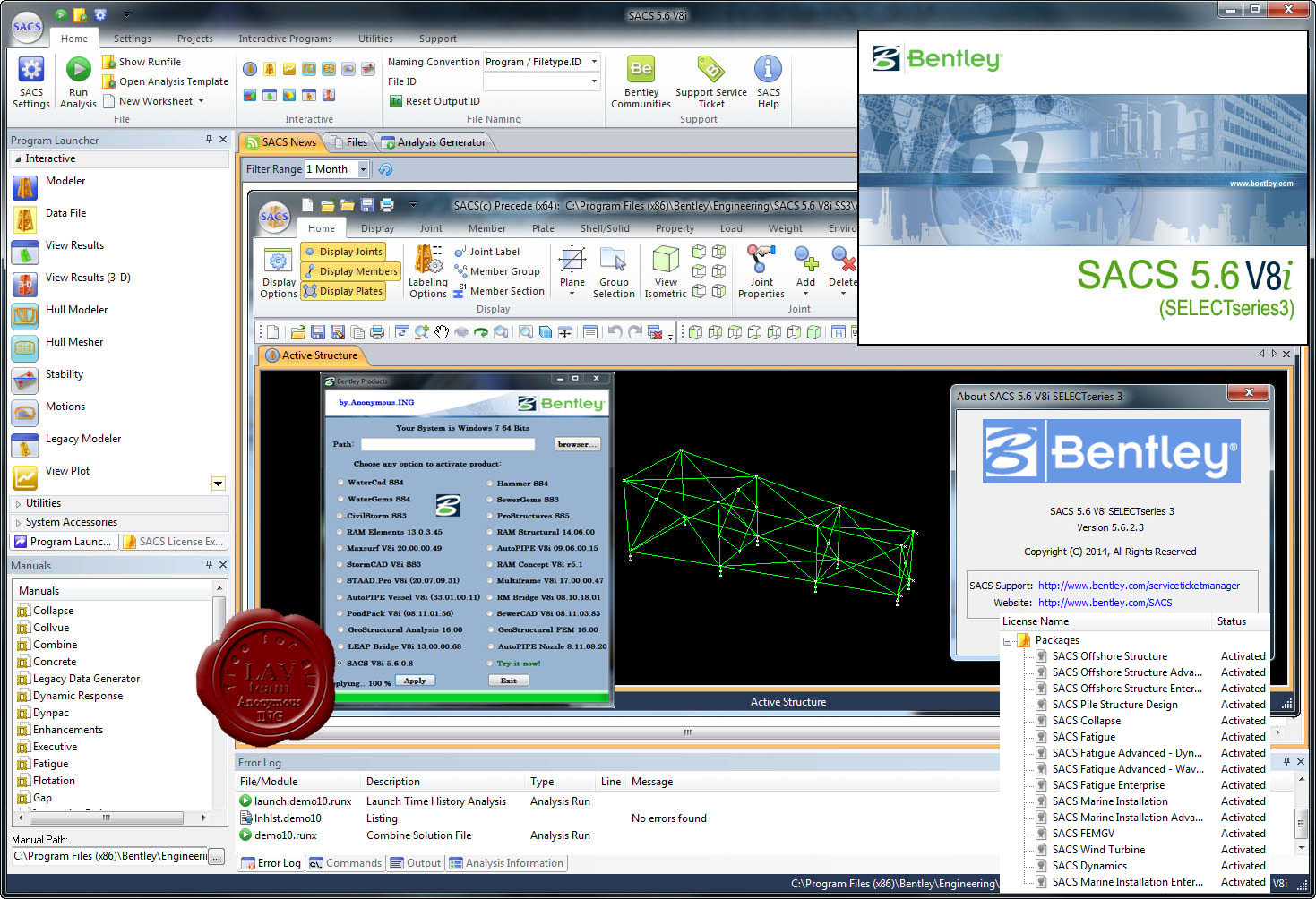Open the bentley.com/SACS website link
The height and width of the screenshot is (899, 1316).
[x=1105, y=603]
